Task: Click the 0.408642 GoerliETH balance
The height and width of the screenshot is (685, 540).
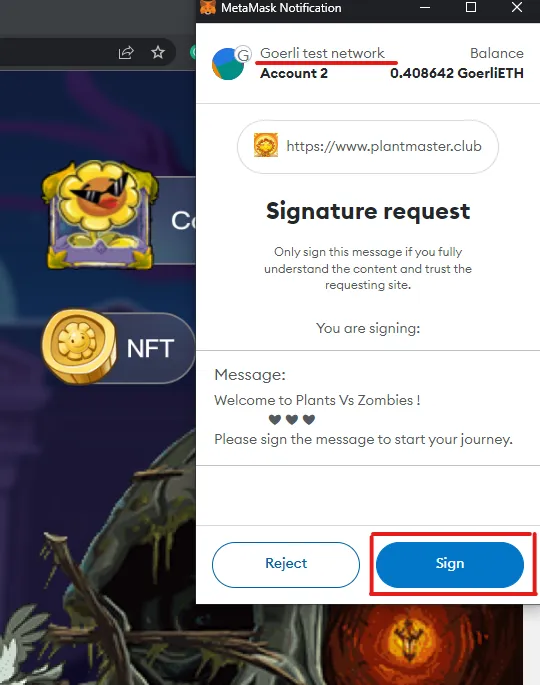Action: [457, 73]
